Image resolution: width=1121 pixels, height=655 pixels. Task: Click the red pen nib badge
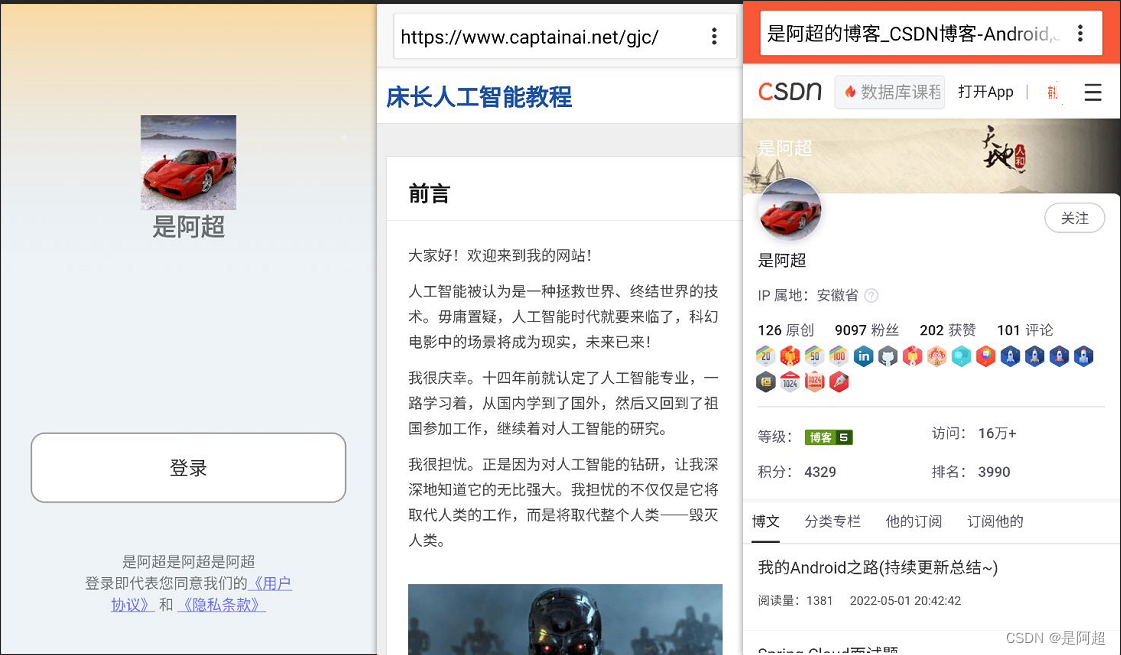[x=839, y=382]
